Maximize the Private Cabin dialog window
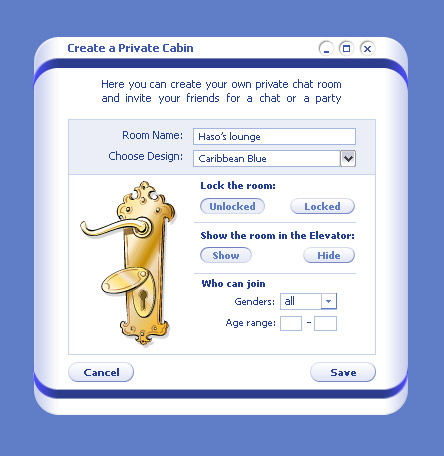The image size is (444, 456). [x=347, y=49]
